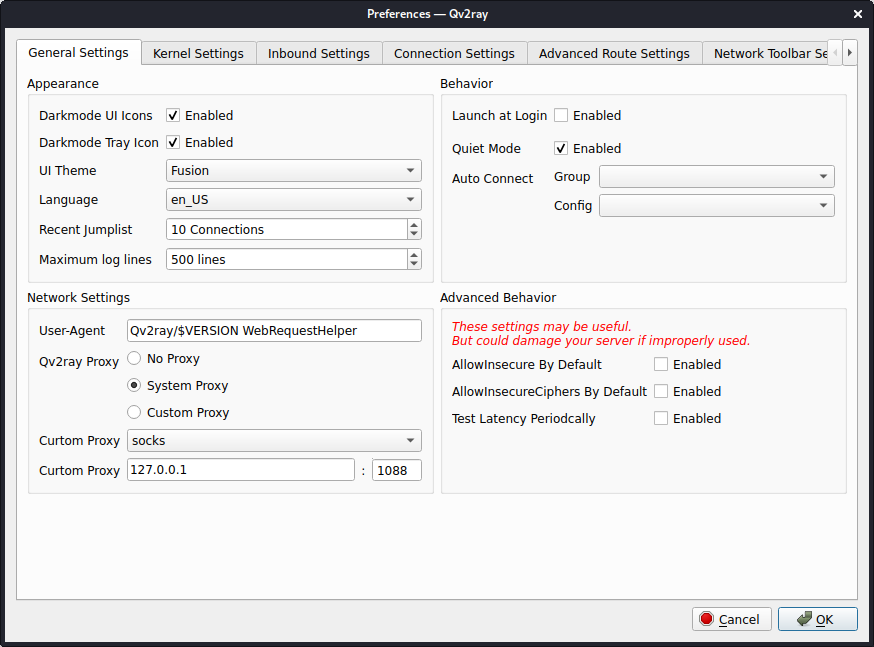Uncheck Darkmode Tray Icon Enabled
This screenshot has width=874, height=647.
click(173, 142)
